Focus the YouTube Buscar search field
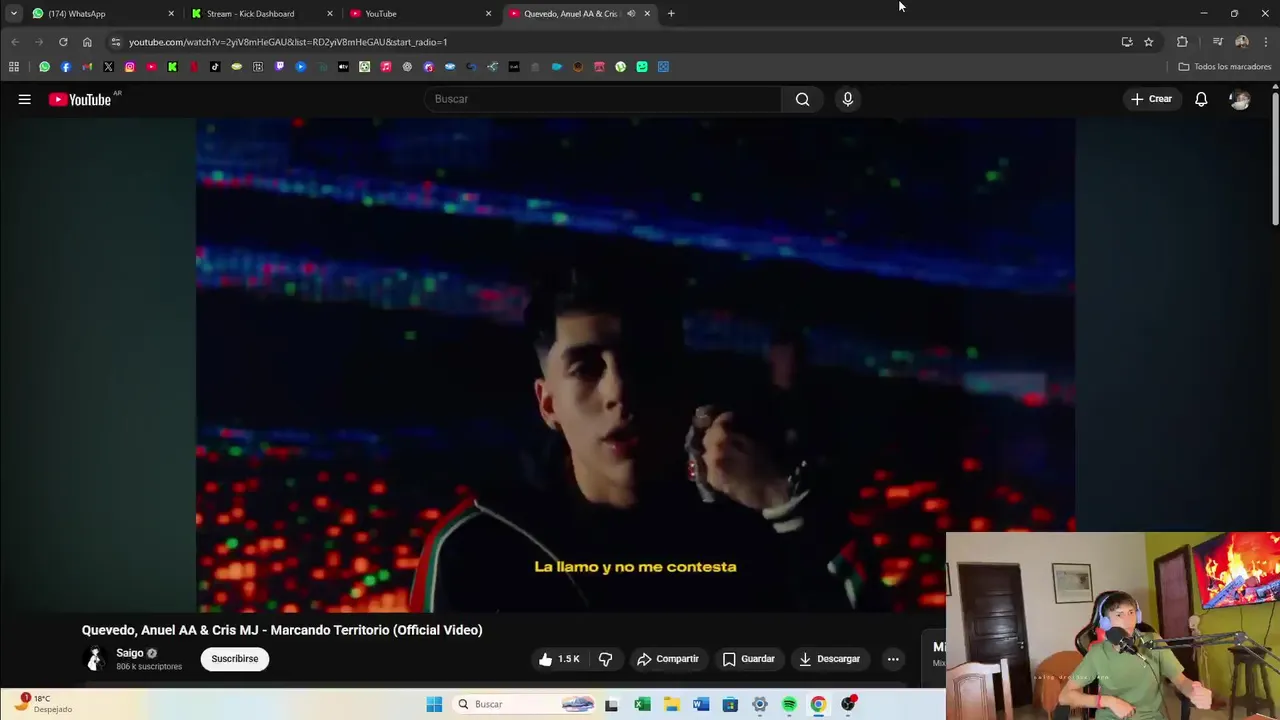1280x720 pixels. (x=603, y=99)
